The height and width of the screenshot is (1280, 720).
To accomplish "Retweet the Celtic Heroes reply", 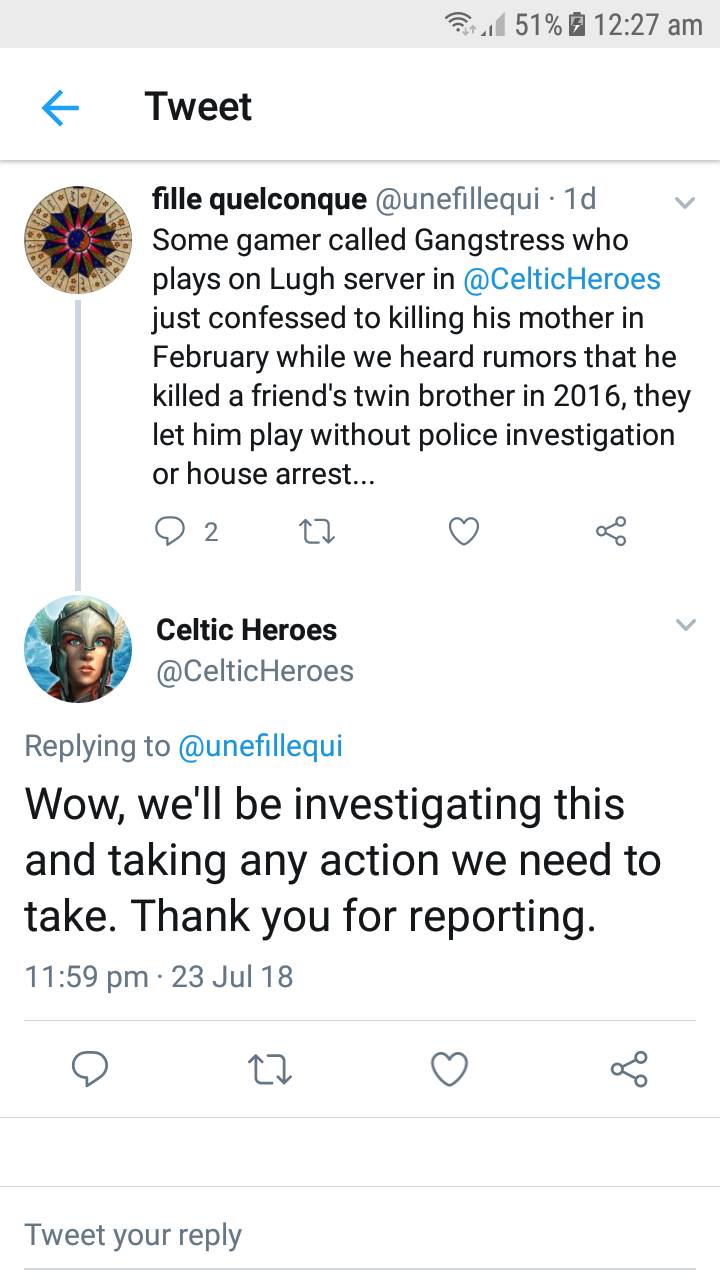I will (x=269, y=1069).
